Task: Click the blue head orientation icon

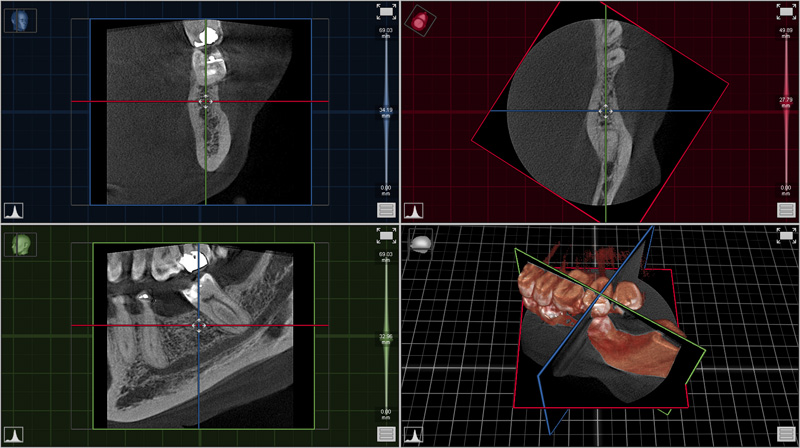Action: [x=20, y=19]
